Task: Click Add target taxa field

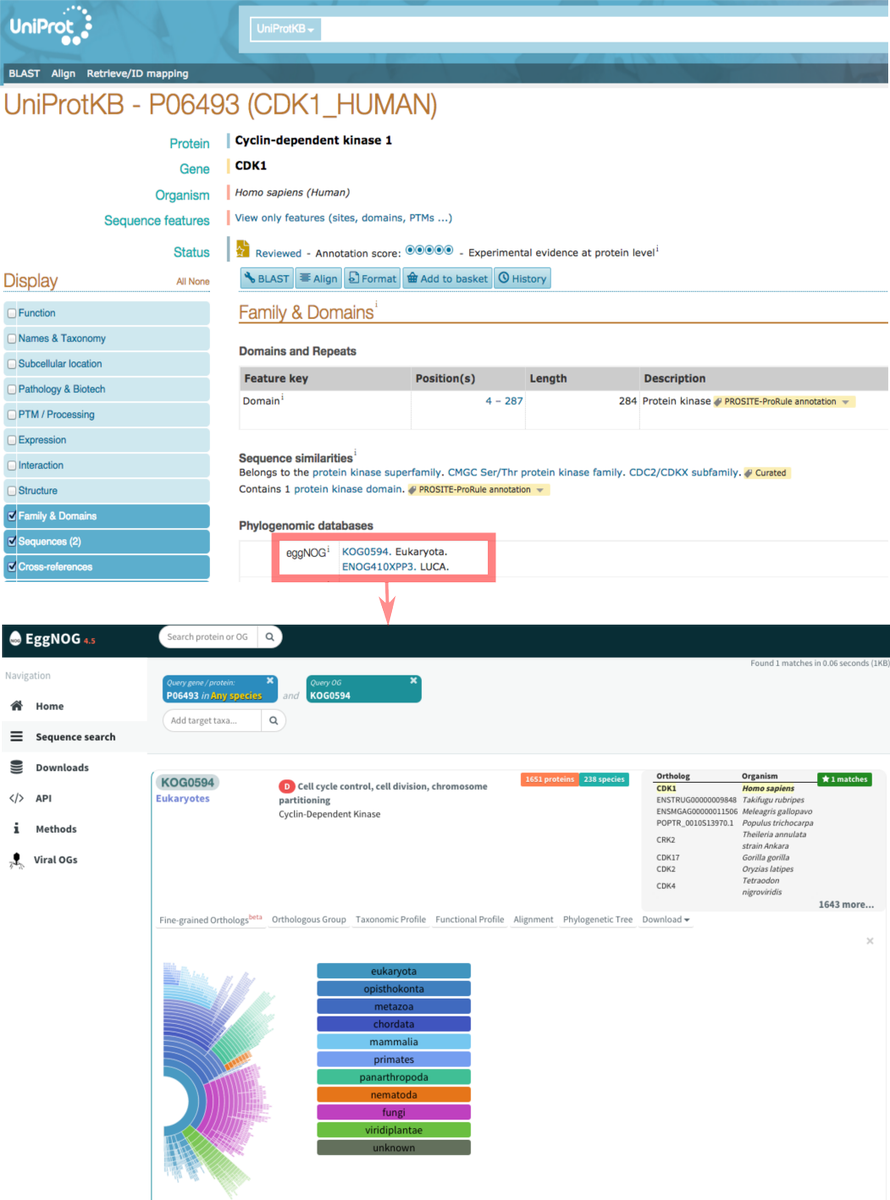Action: coord(212,720)
